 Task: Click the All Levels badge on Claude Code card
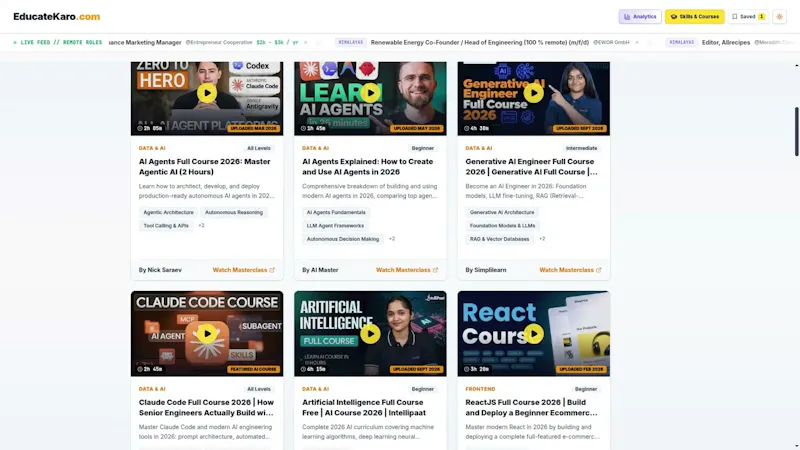coord(259,389)
